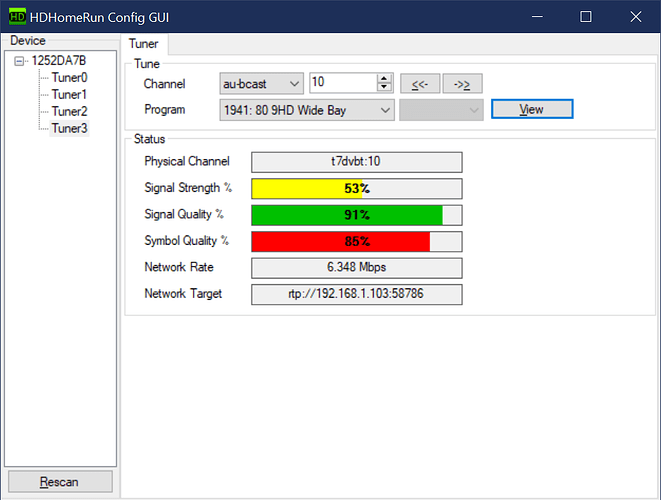Click the Rescan button
The height and width of the screenshot is (500, 661).
pos(60,481)
